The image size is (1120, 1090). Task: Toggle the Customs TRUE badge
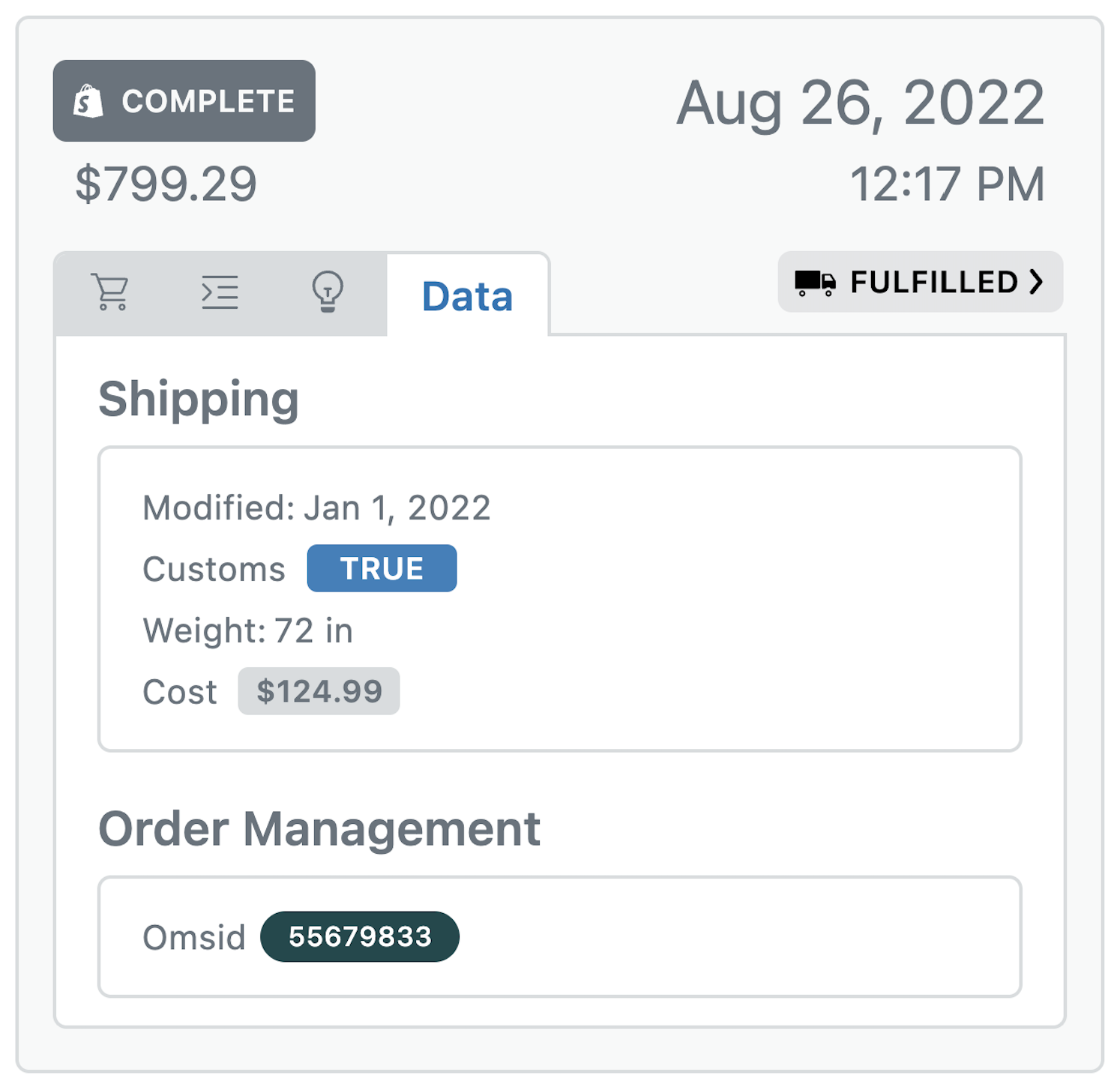click(382, 568)
